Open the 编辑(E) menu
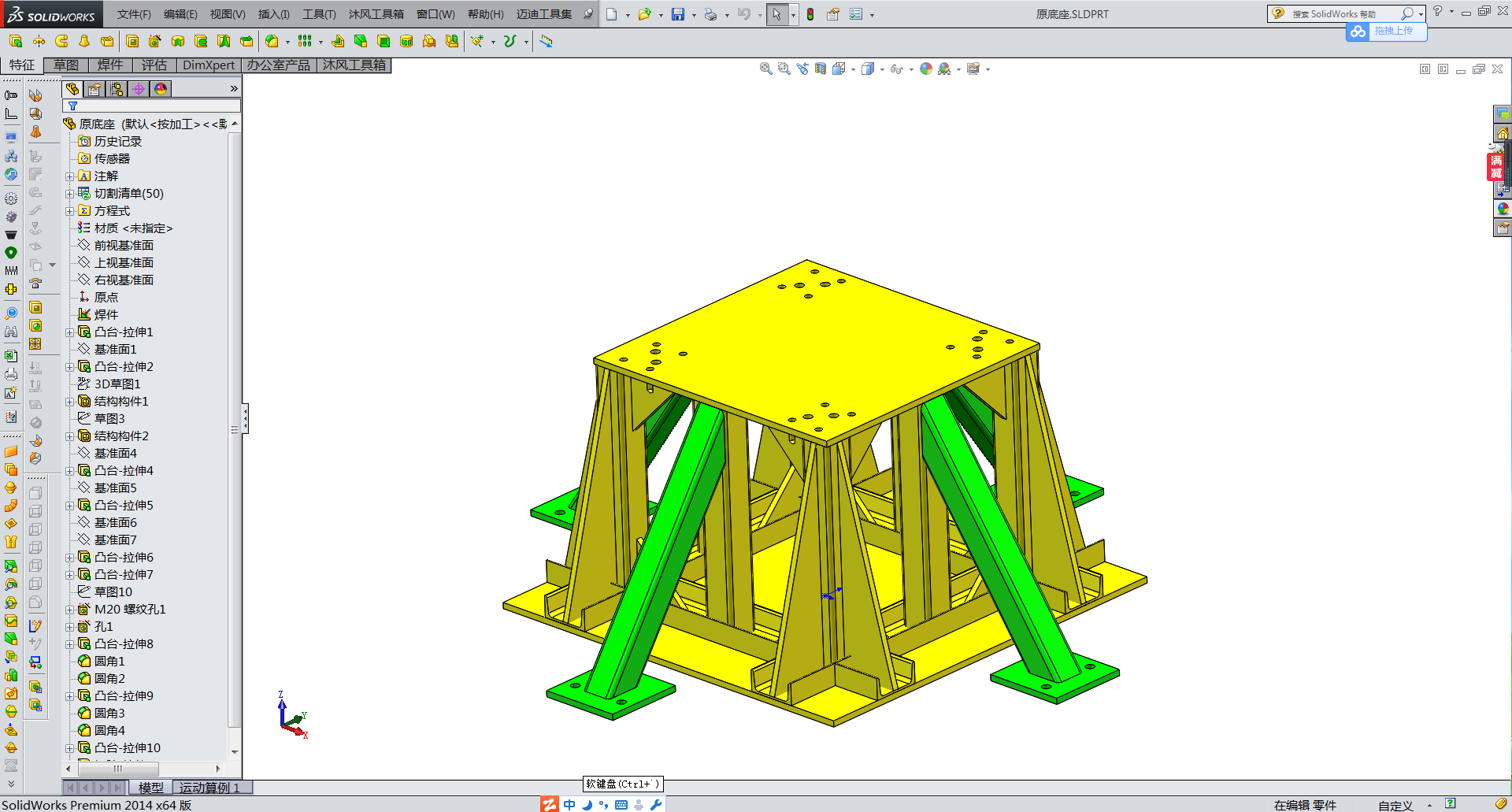The height and width of the screenshot is (812, 1512). (x=180, y=14)
